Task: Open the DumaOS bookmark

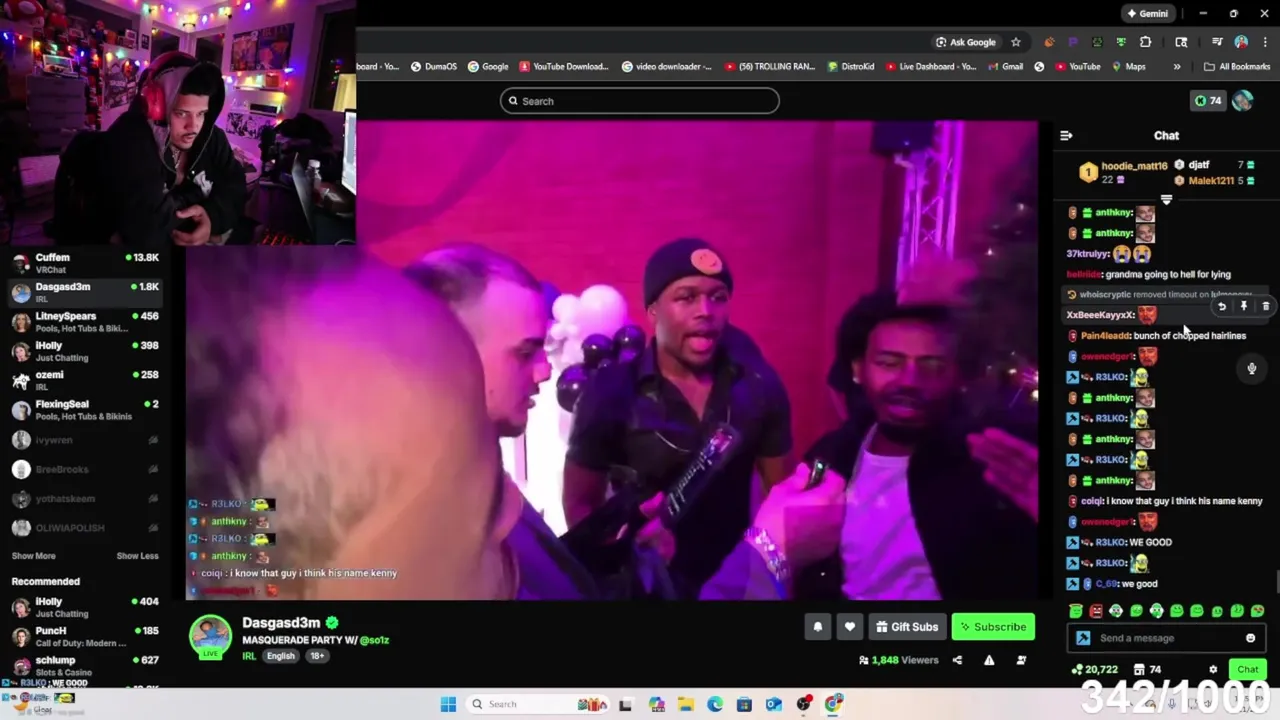Action: (x=433, y=67)
